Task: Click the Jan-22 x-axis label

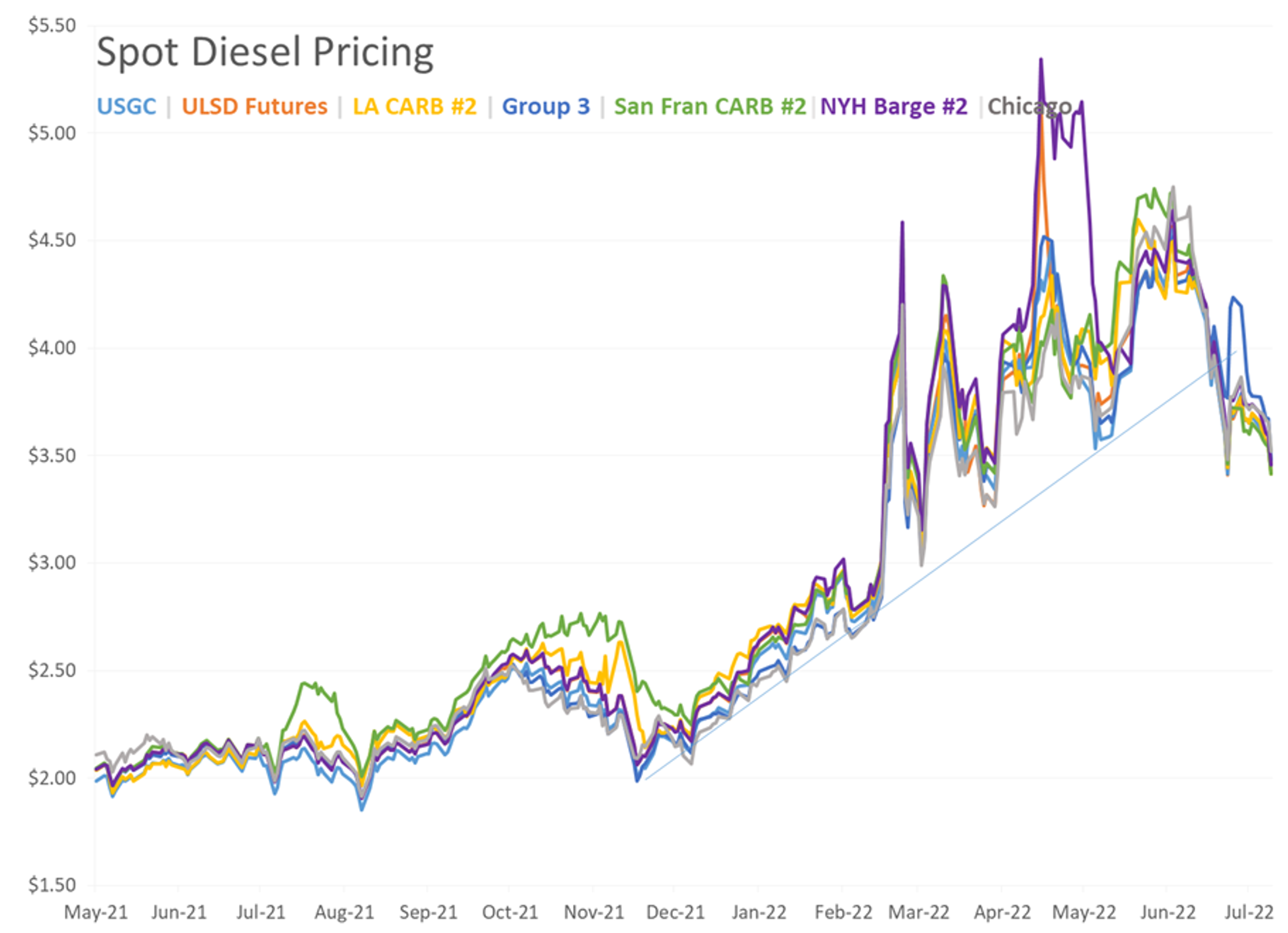Action: point(759,913)
